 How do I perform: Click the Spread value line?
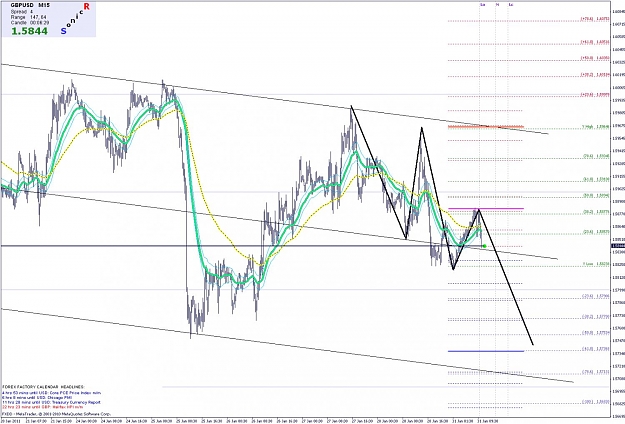click(22, 12)
